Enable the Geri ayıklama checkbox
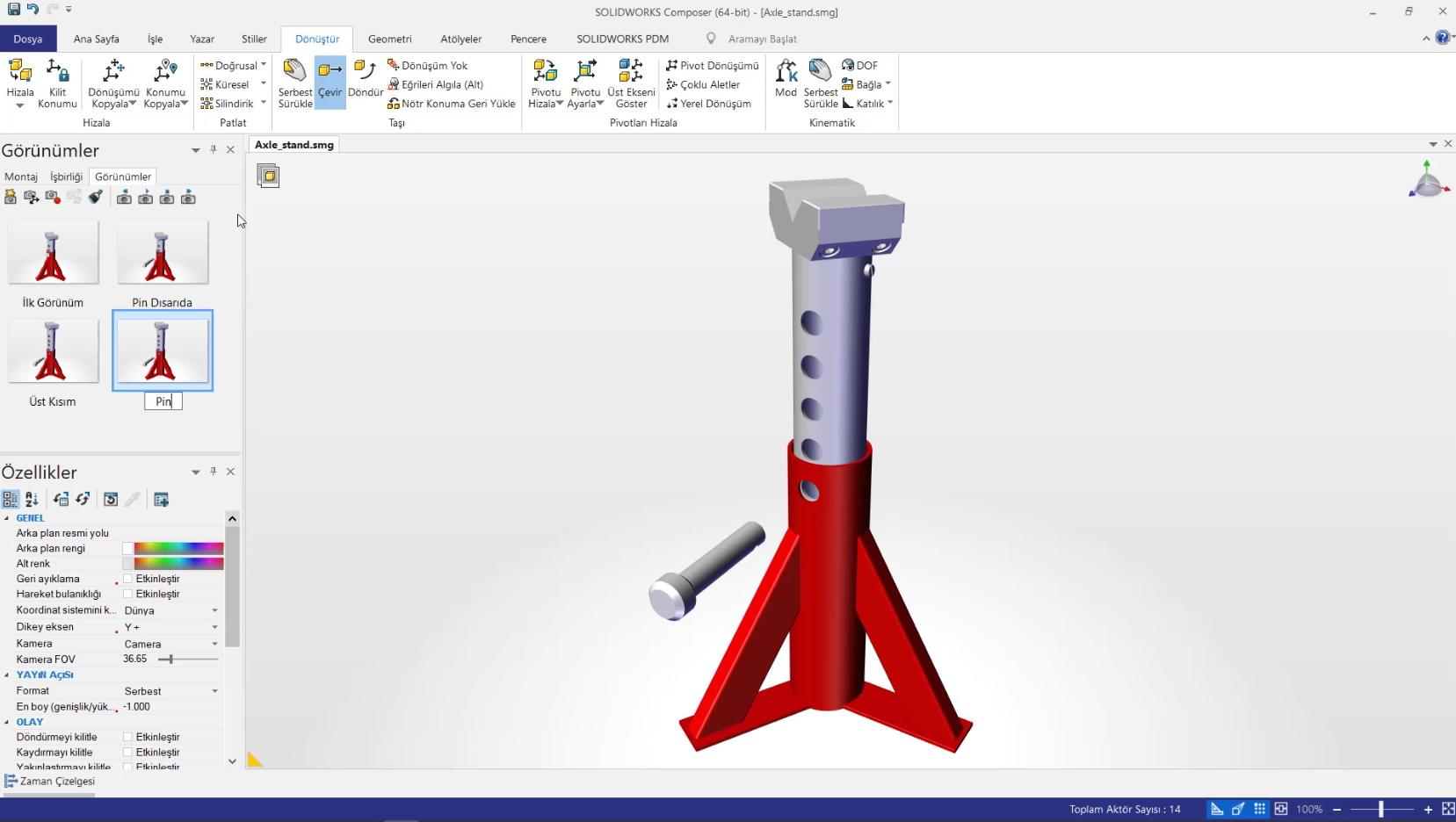Image resolution: width=1456 pixels, height=822 pixels. [x=128, y=579]
